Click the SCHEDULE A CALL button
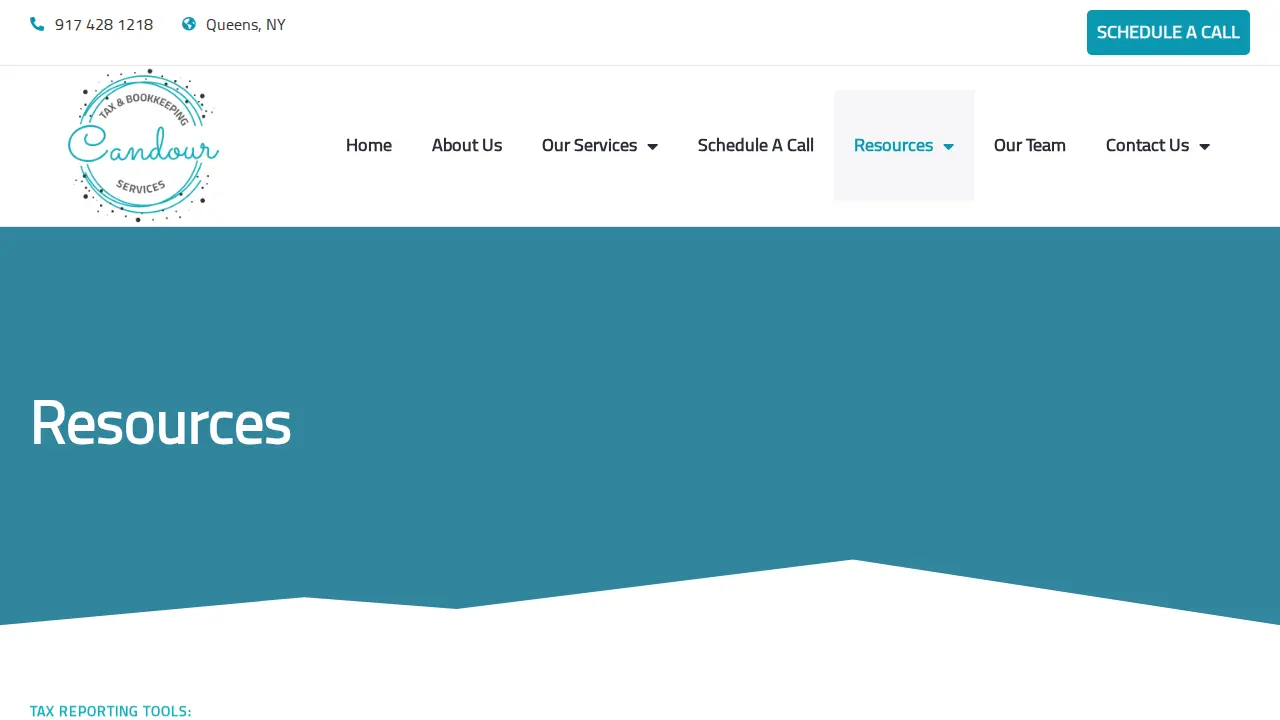The image size is (1280, 720). (1168, 32)
